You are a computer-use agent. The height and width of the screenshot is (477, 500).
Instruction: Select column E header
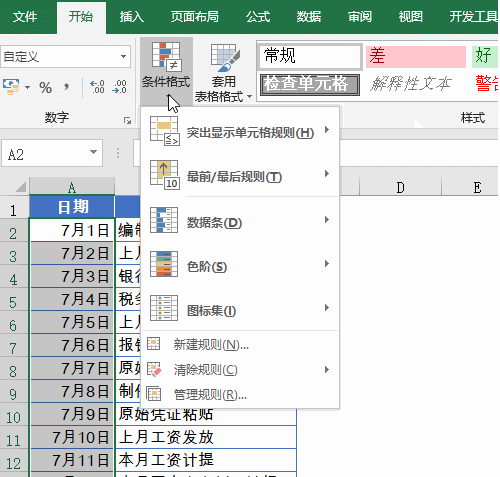point(477,187)
